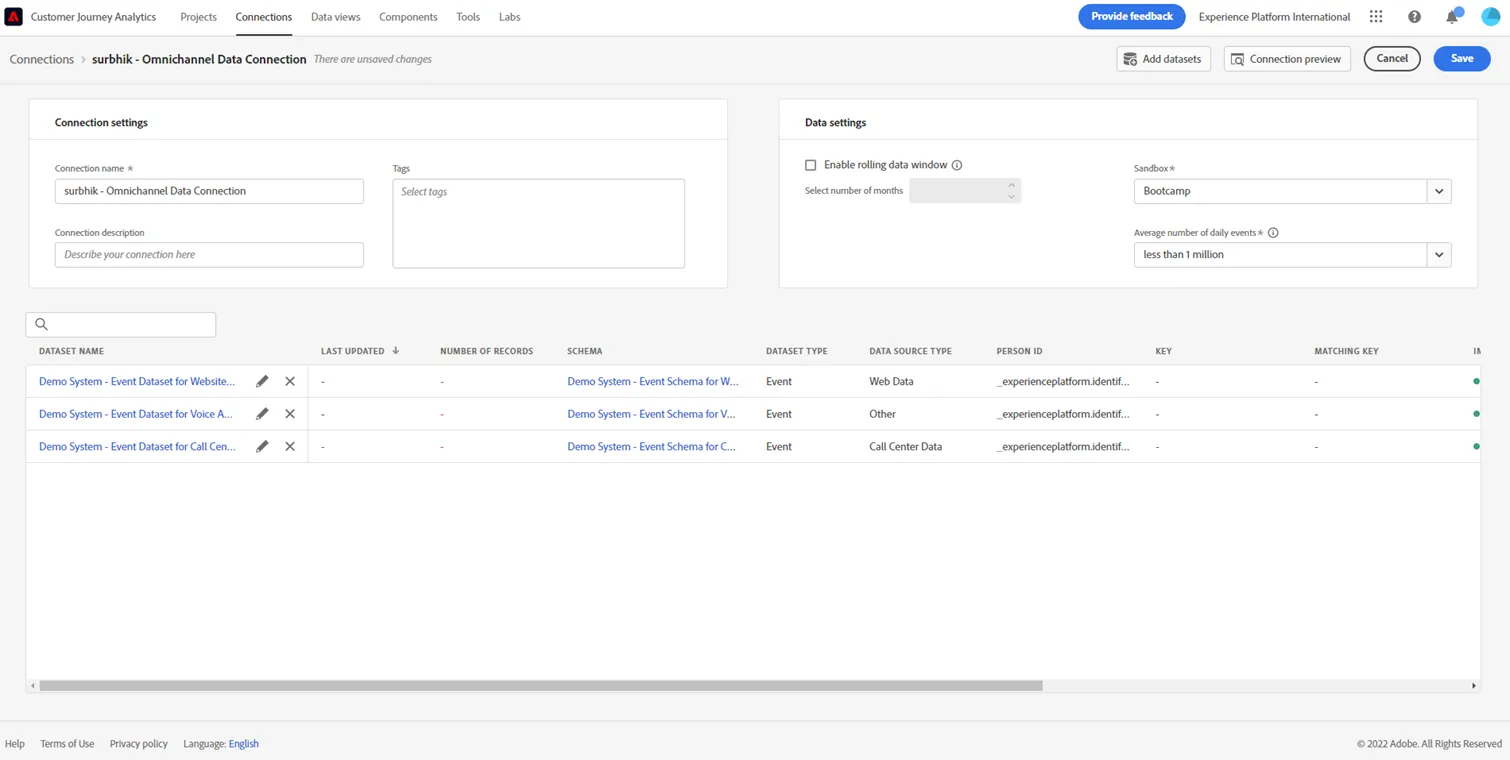Click the horizontal table scrollbar
The height and width of the screenshot is (760, 1510).
pyautogui.click(x=541, y=686)
